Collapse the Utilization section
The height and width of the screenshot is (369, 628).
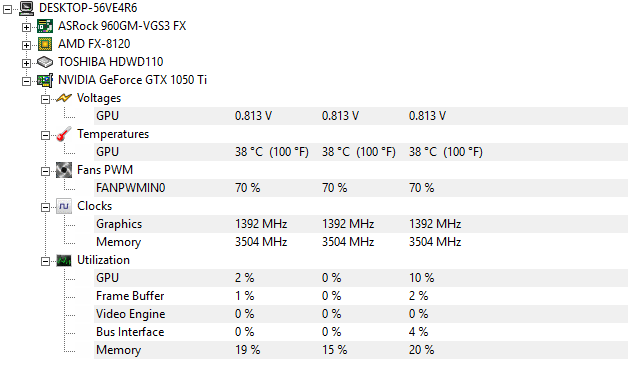tap(45, 262)
